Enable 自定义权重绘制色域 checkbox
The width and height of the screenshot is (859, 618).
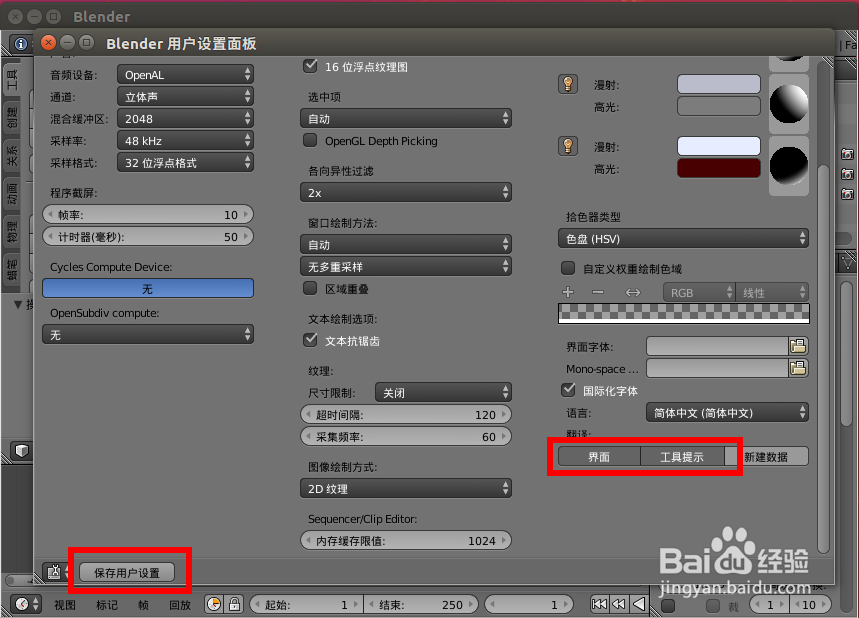[567, 268]
